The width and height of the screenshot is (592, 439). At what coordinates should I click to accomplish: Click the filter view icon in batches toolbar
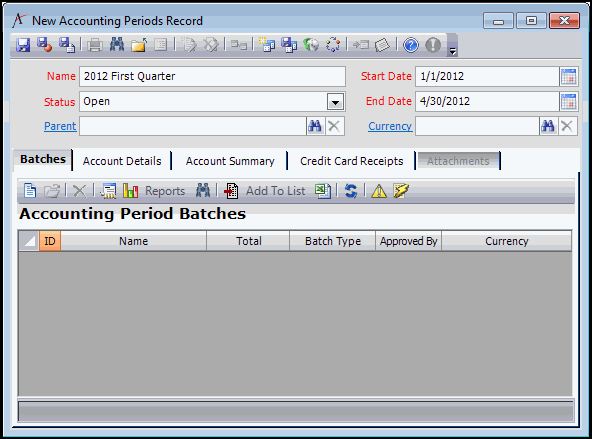(108, 191)
